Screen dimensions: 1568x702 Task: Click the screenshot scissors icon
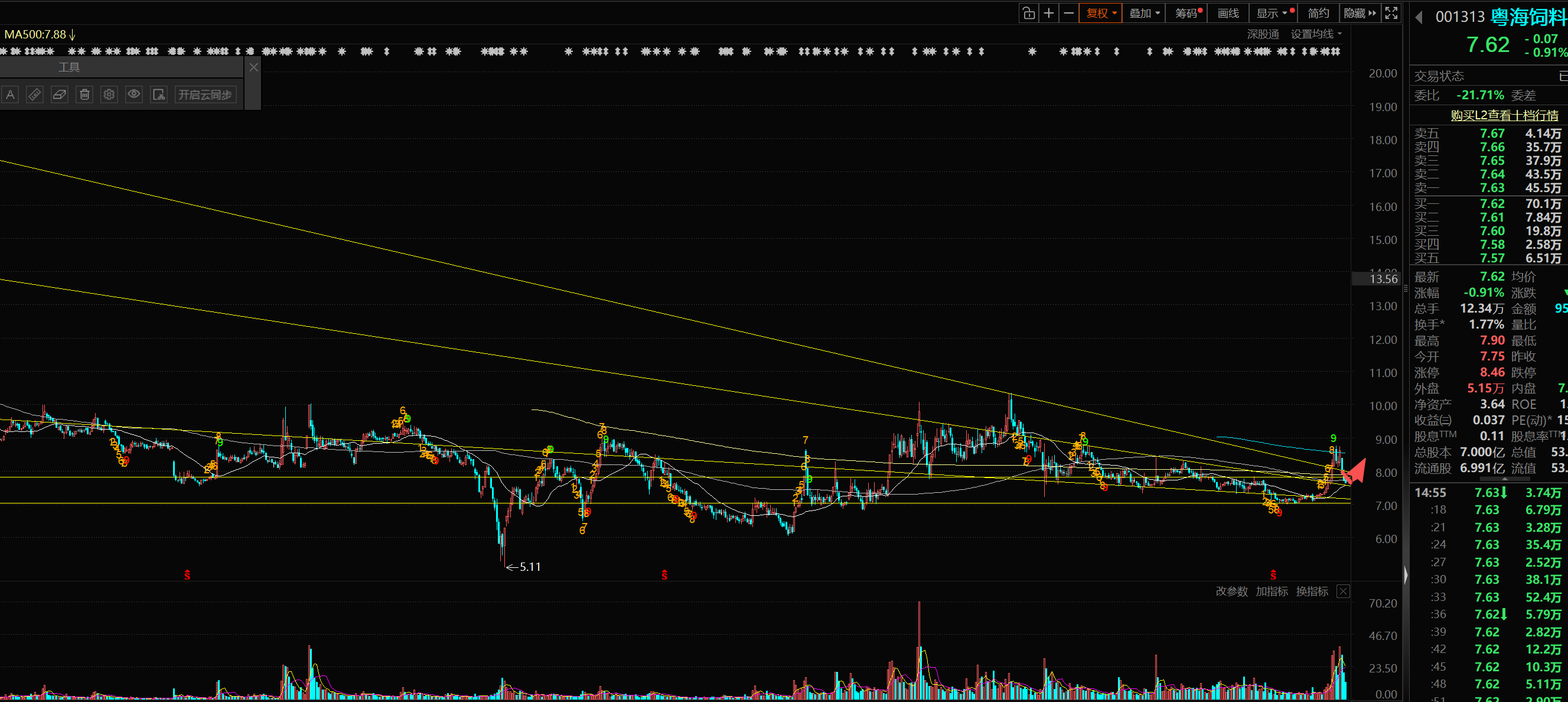point(159,95)
